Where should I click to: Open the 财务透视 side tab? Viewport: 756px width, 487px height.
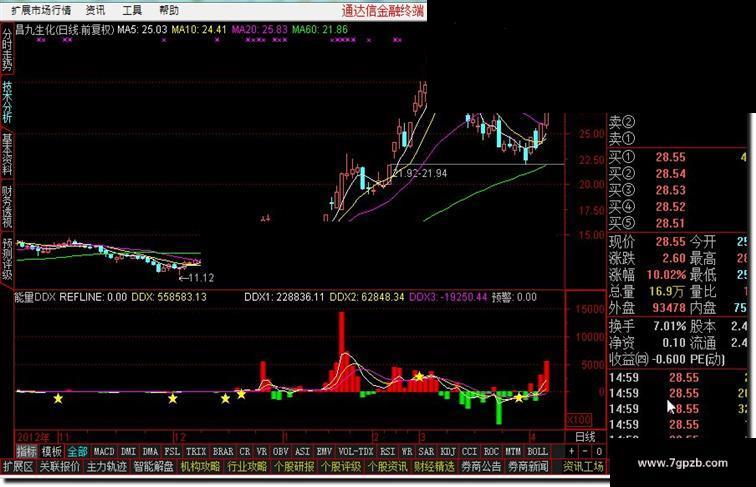coord(7,206)
